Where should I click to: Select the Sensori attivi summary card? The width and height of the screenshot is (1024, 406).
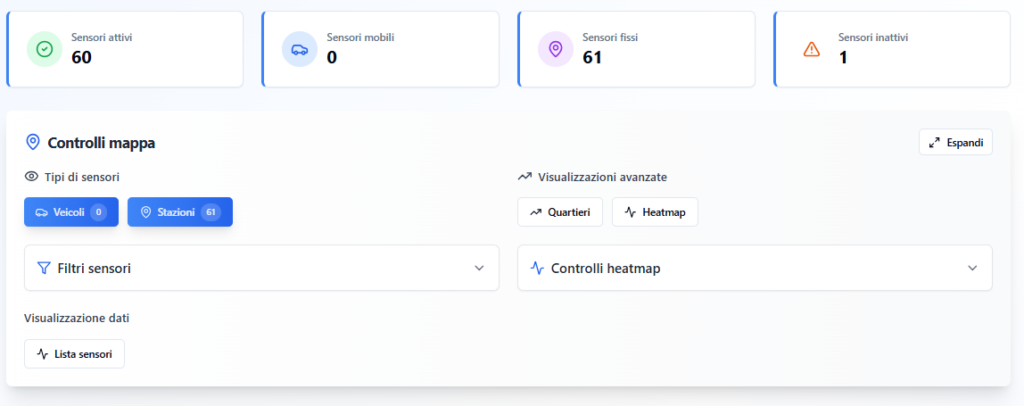coord(125,49)
